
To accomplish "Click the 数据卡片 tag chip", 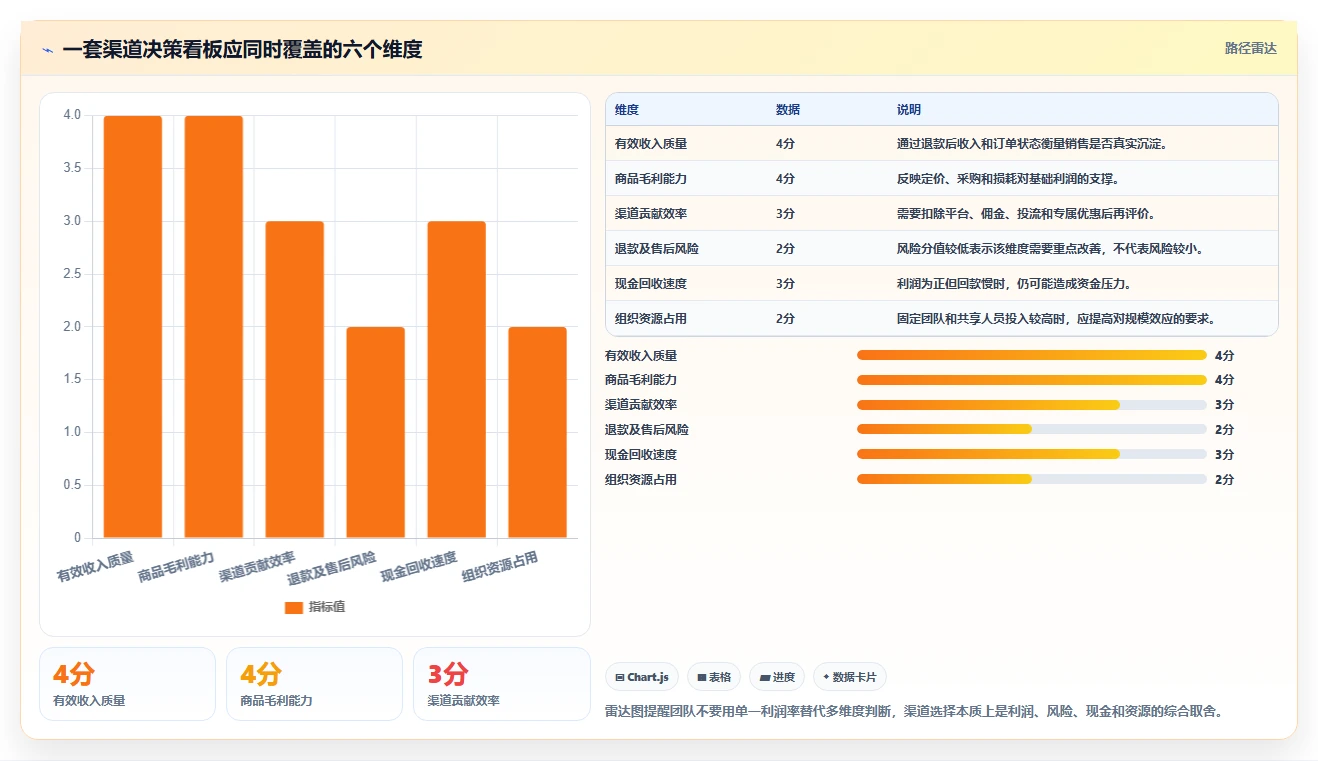I will pos(850,677).
